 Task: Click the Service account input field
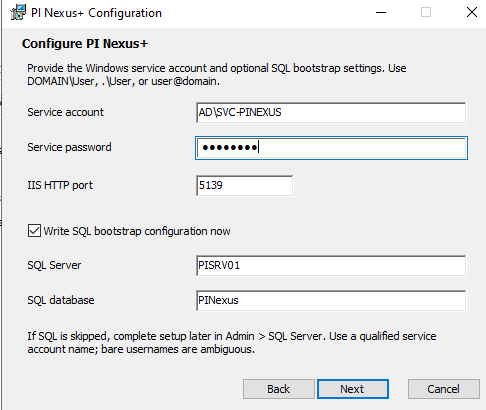331,113
